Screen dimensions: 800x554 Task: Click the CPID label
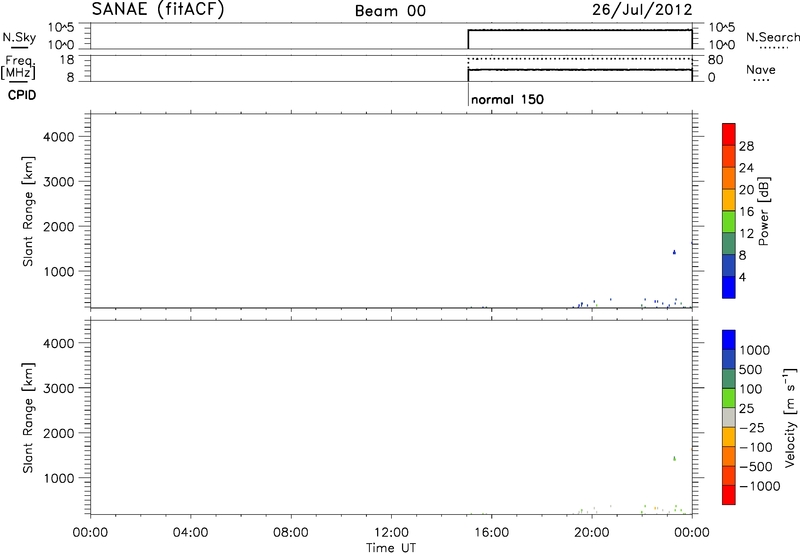coord(22,95)
